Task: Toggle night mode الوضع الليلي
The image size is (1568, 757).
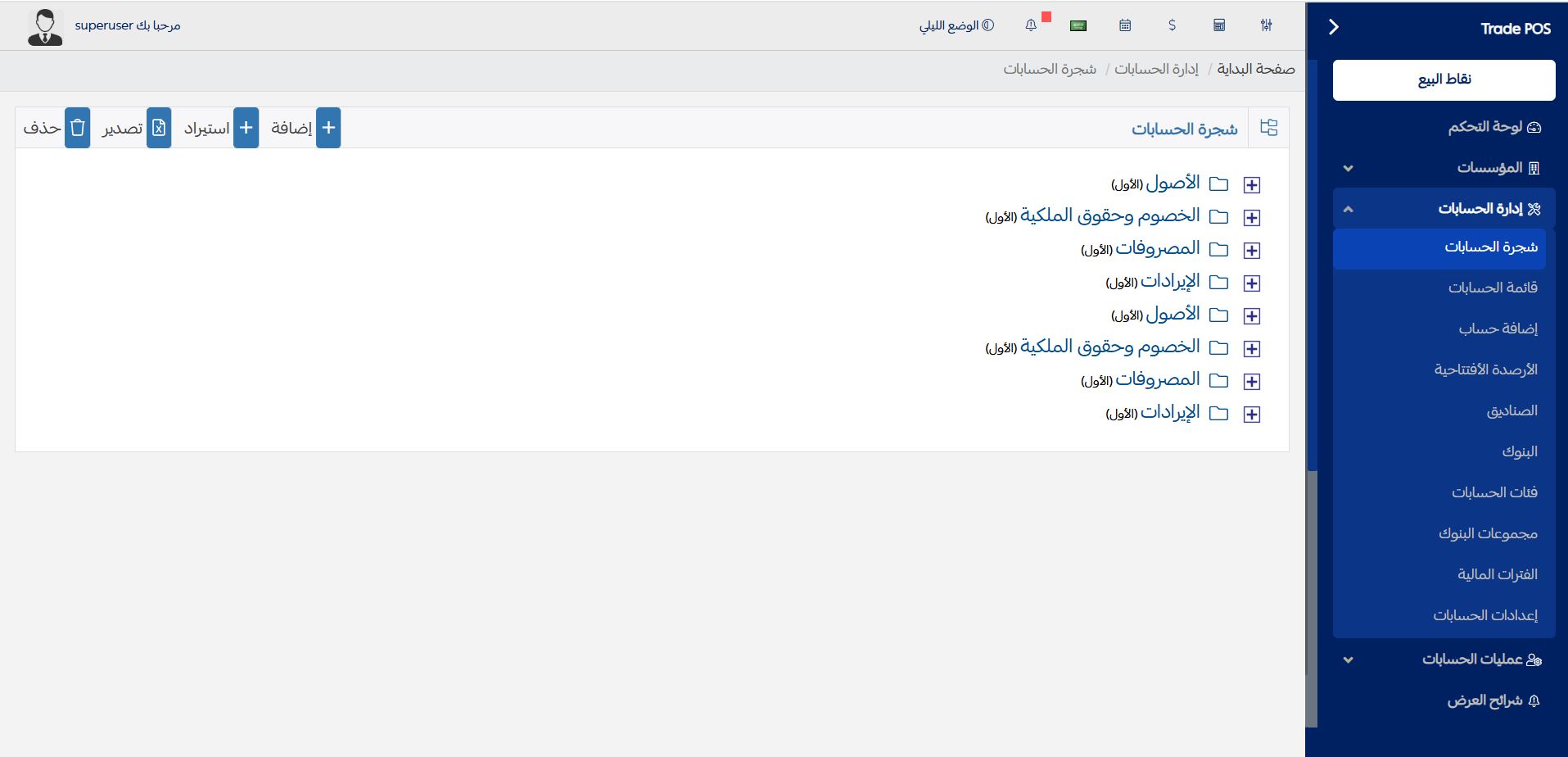Action: [x=956, y=25]
